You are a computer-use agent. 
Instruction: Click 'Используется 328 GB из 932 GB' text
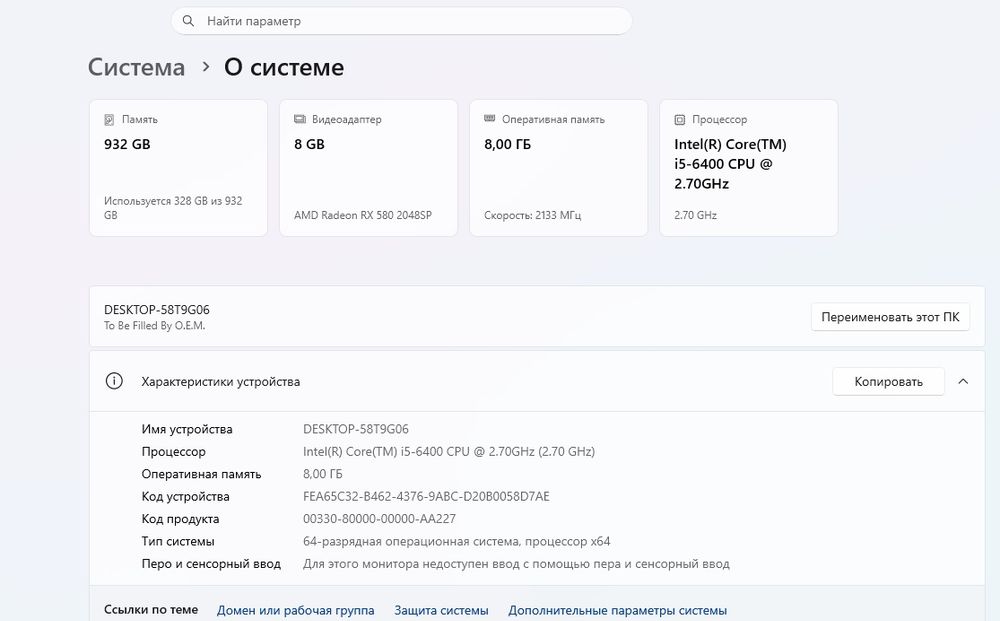pos(173,208)
